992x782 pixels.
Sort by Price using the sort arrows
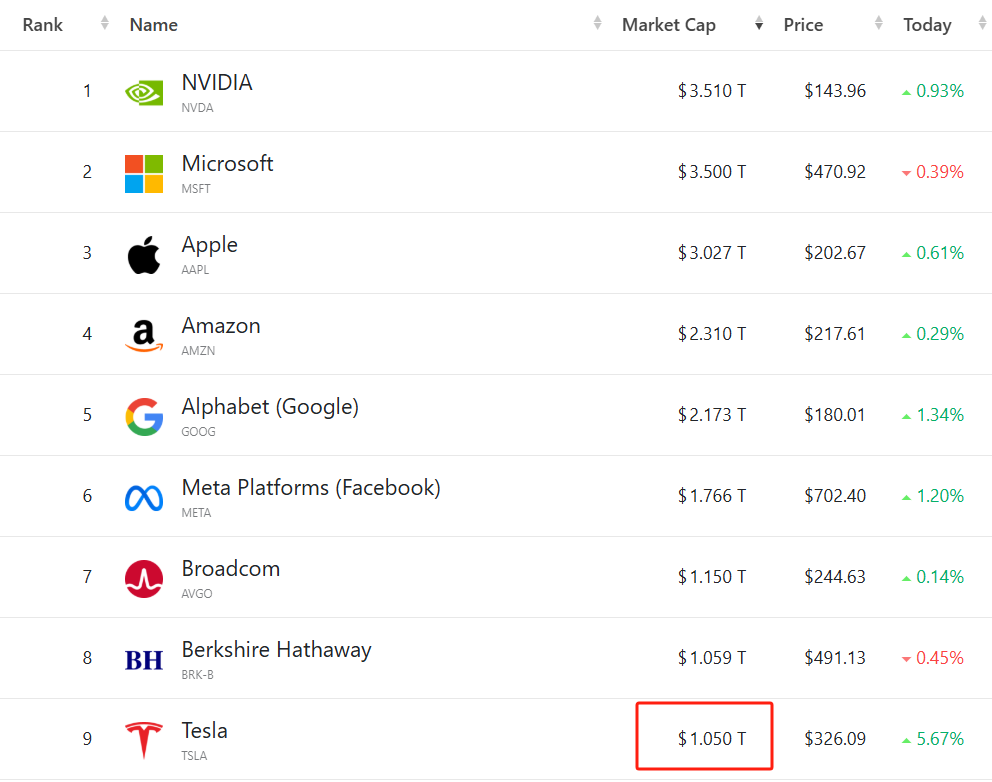tap(879, 24)
